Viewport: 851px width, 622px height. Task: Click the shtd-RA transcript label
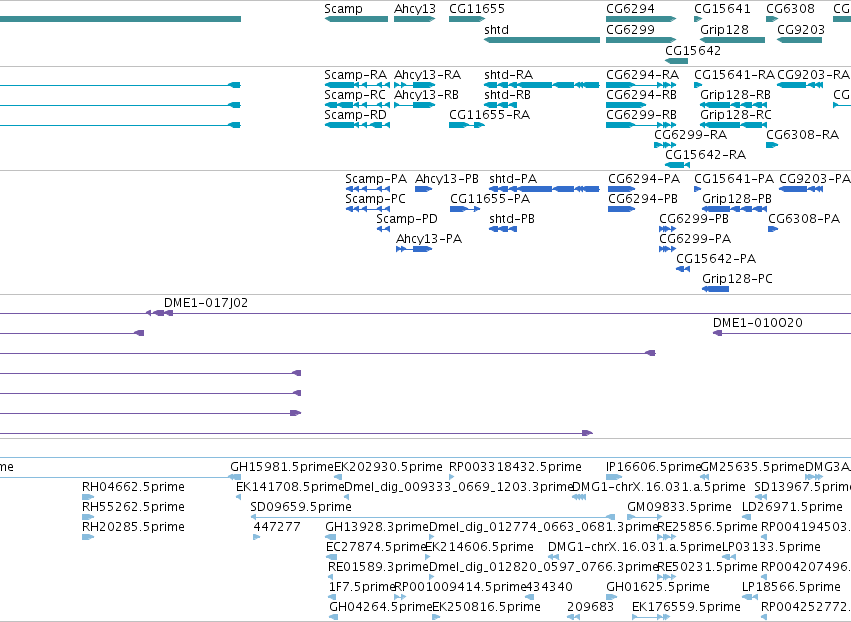(x=509, y=74)
